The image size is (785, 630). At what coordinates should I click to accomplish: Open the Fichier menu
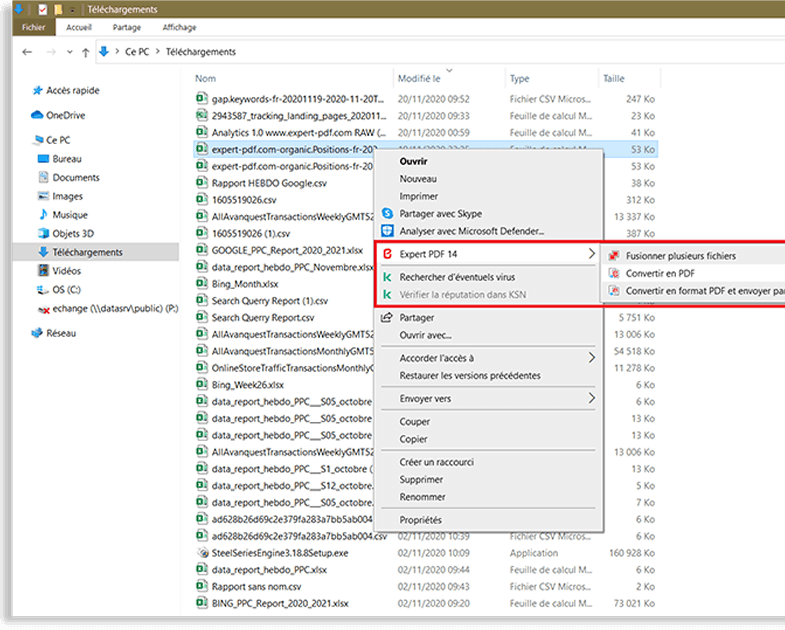click(34, 28)
